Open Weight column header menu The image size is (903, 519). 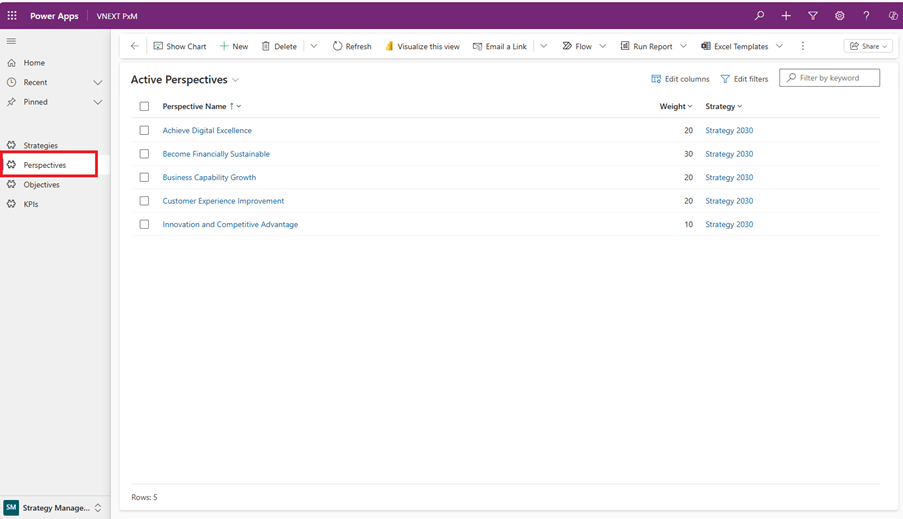[x=676, y=107]
